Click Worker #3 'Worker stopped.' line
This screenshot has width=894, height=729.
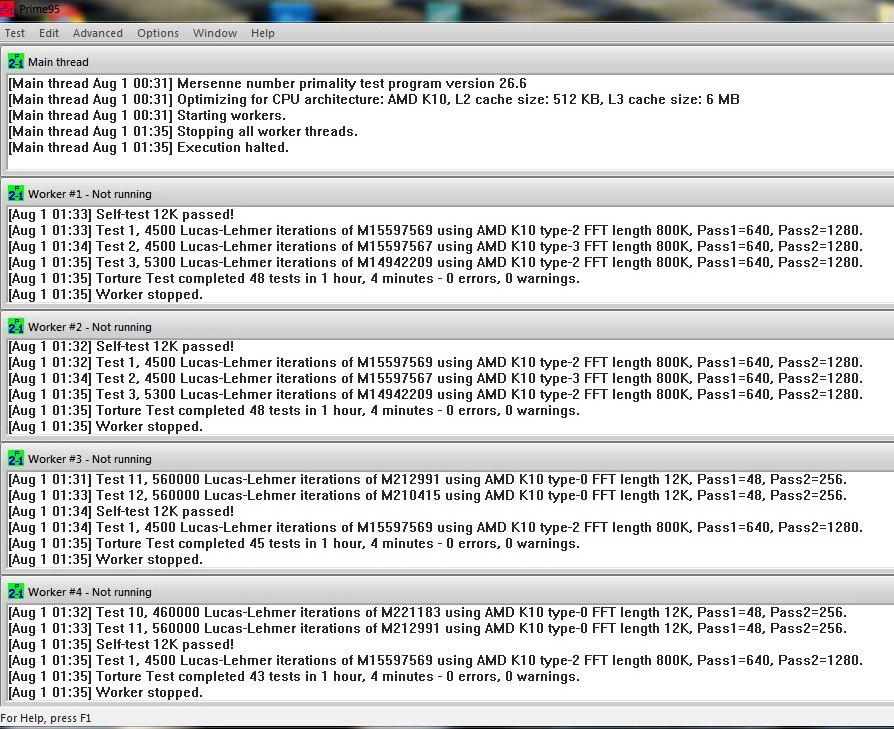click(105, 559)
